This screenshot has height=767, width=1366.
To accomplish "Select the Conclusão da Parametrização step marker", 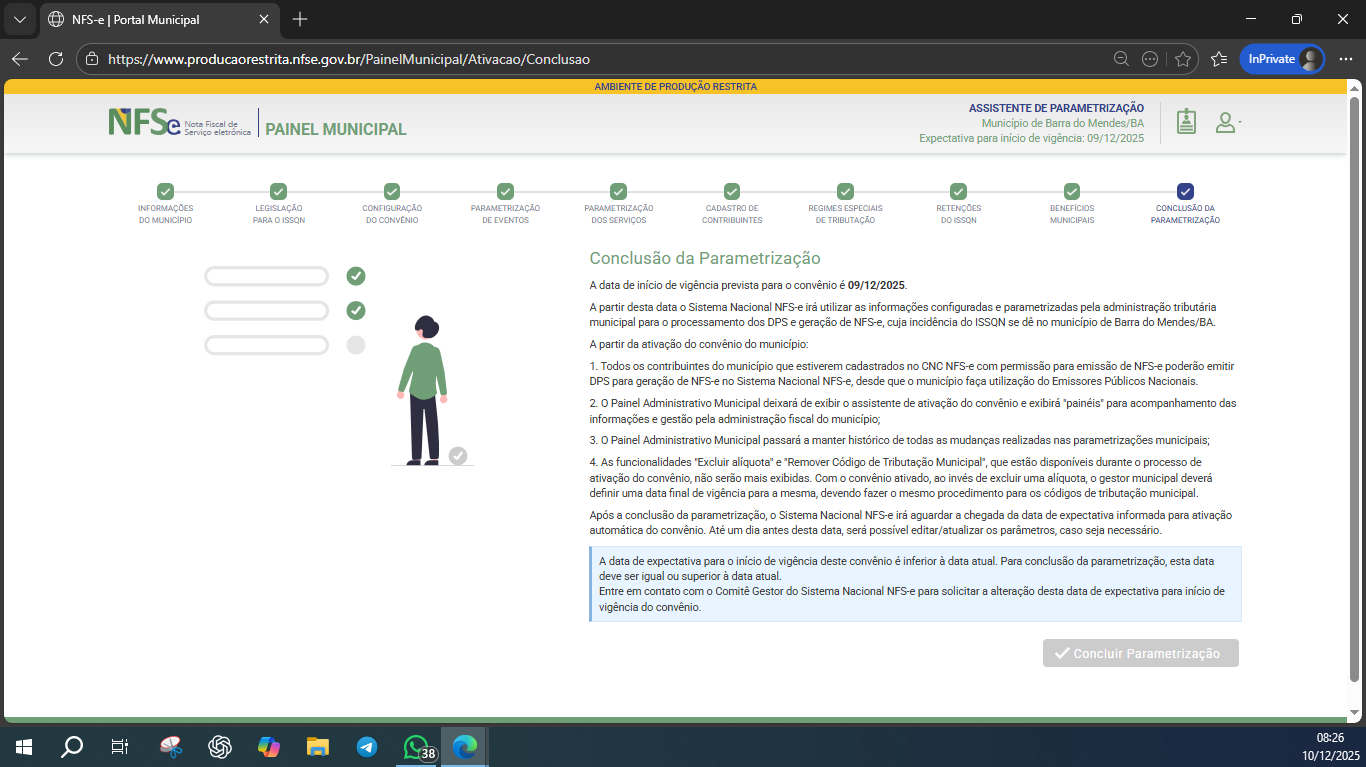I will (1185, 191).
